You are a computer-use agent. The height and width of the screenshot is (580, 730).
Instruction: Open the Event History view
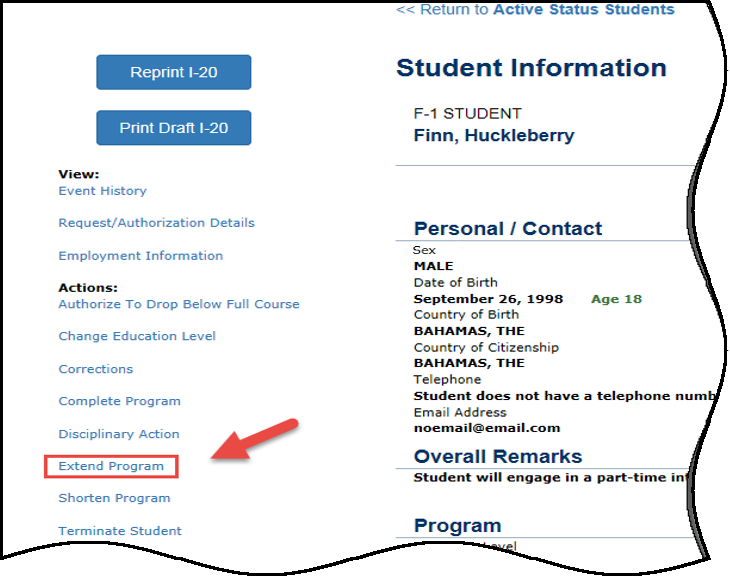coord(102,191)
